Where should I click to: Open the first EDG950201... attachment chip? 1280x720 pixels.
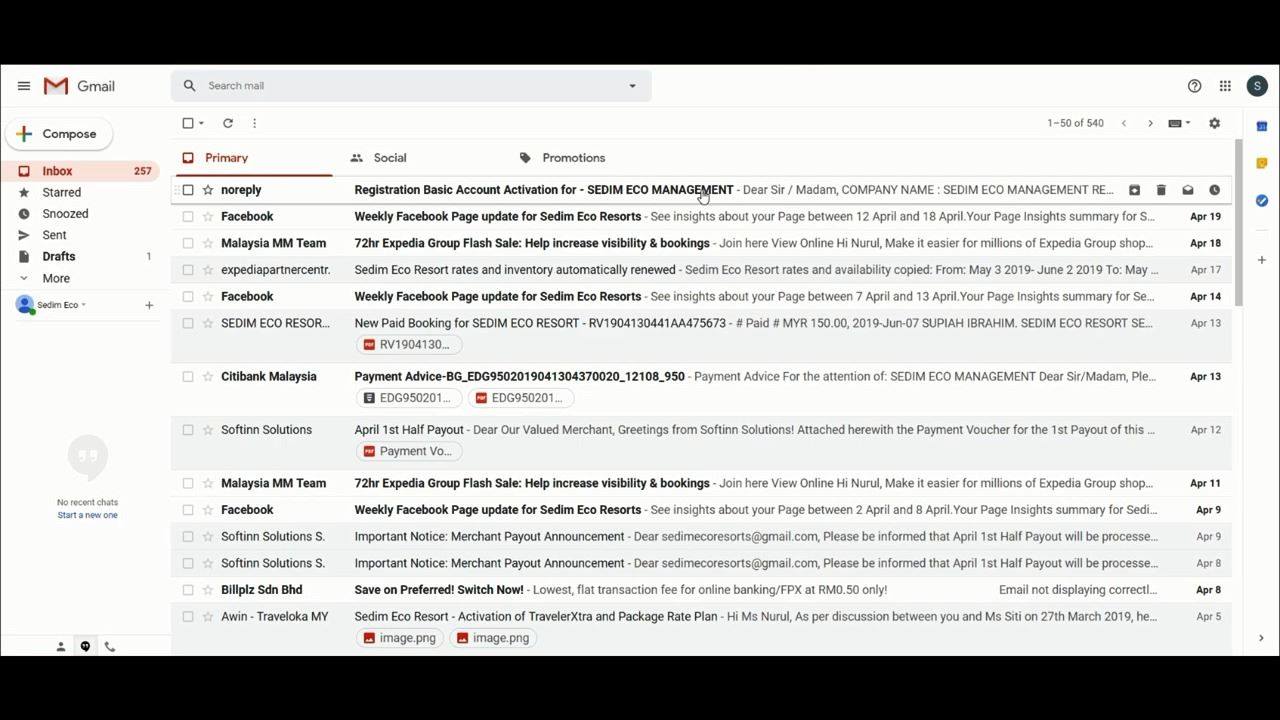[409, 398]
